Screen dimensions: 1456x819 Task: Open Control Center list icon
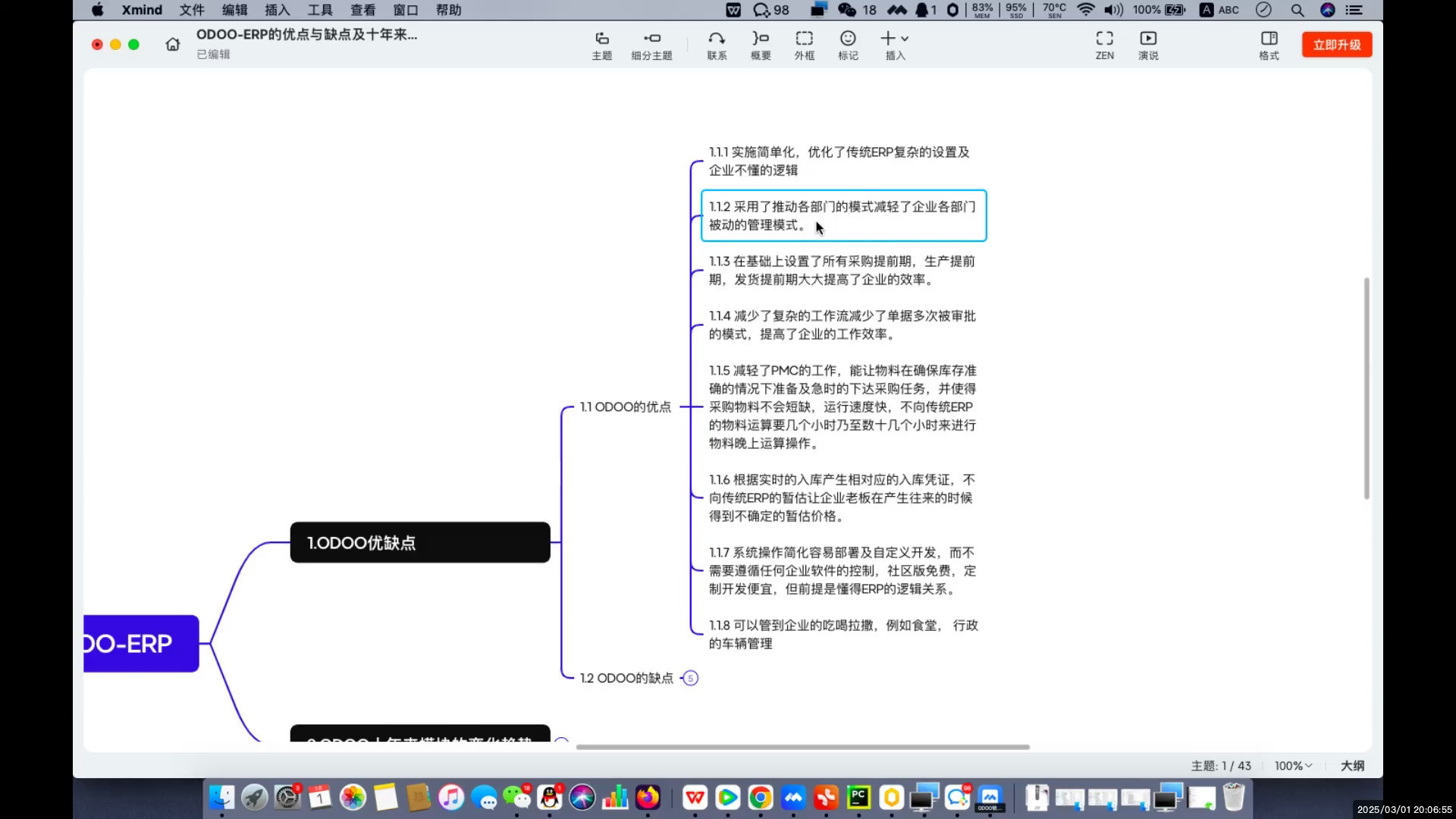point(1354,10)
